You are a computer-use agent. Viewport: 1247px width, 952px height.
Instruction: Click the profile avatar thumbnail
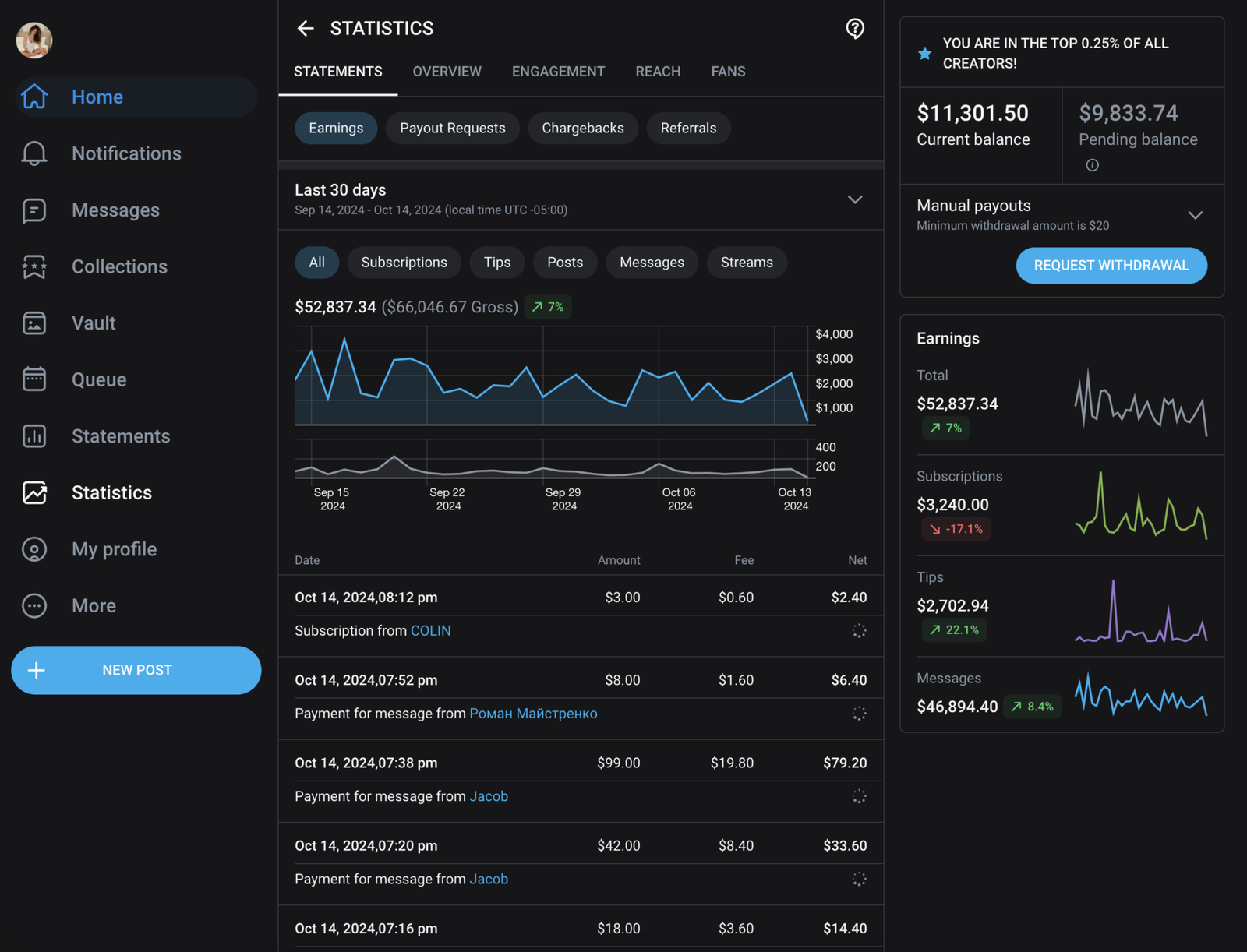34,41
